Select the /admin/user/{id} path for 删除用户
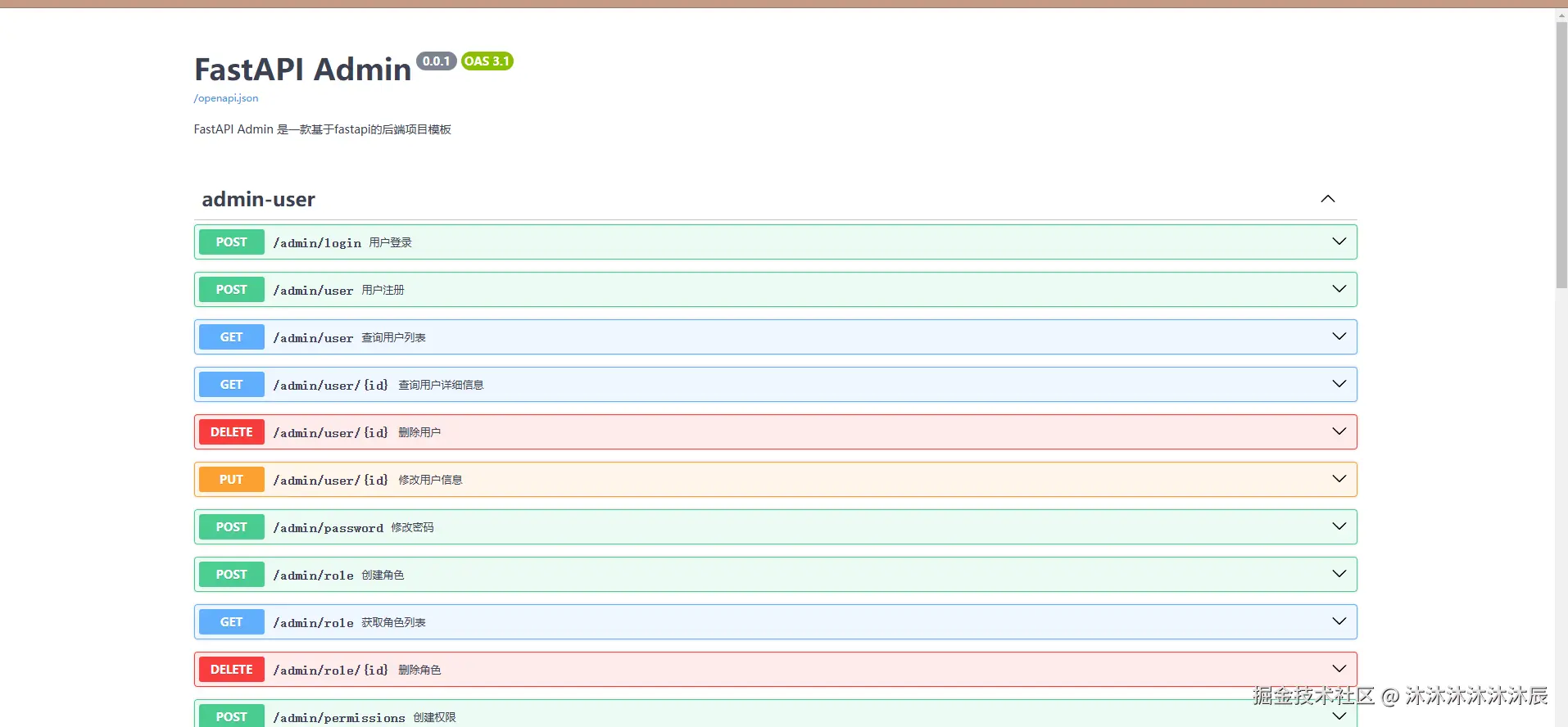Viewport: 1568px width, 727px height. (331, 433)
